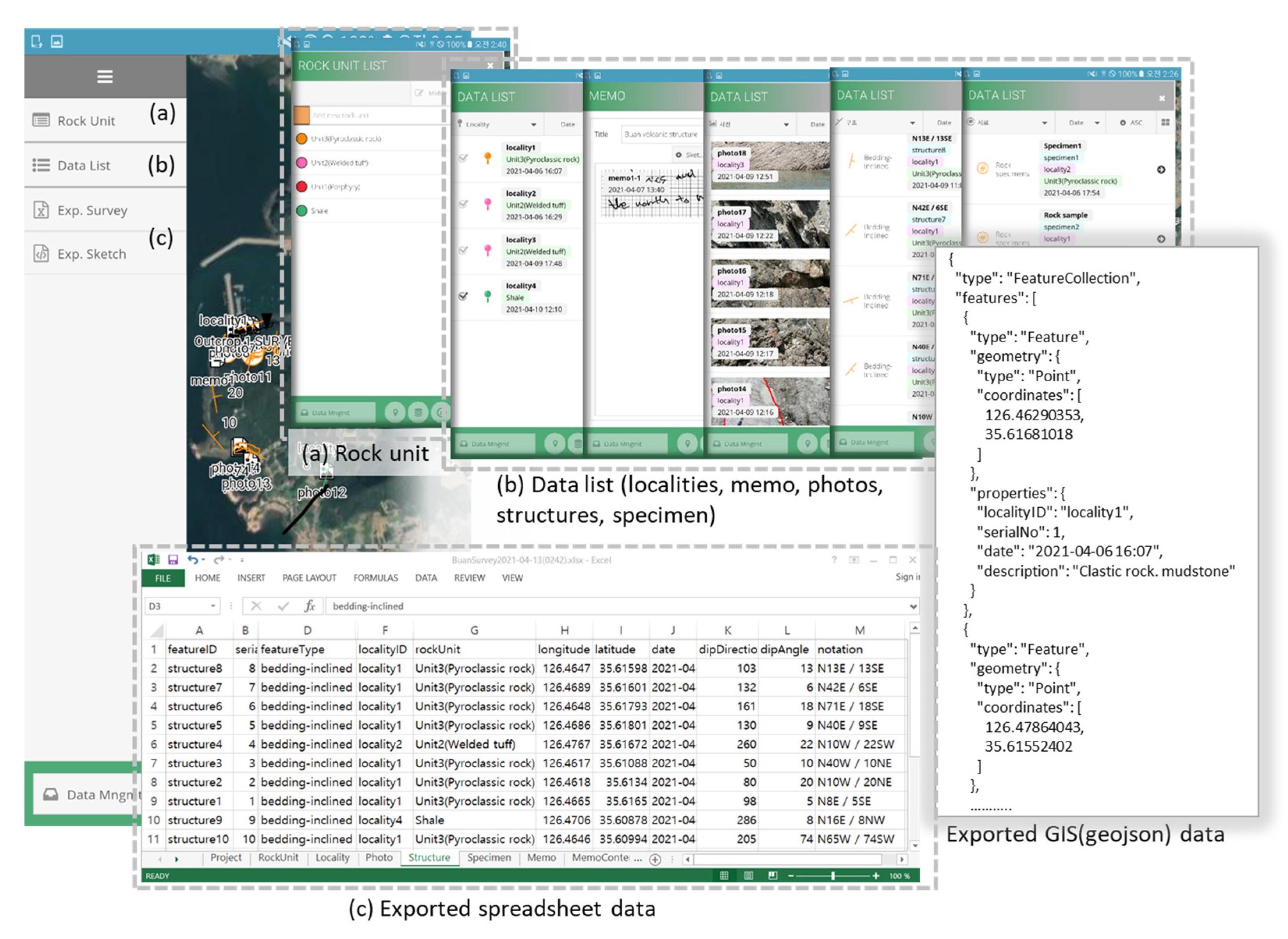Click the arrow icon beside Specimen1 entry
Screen dimensions: 1288x939
click(x=1161, y=169)
